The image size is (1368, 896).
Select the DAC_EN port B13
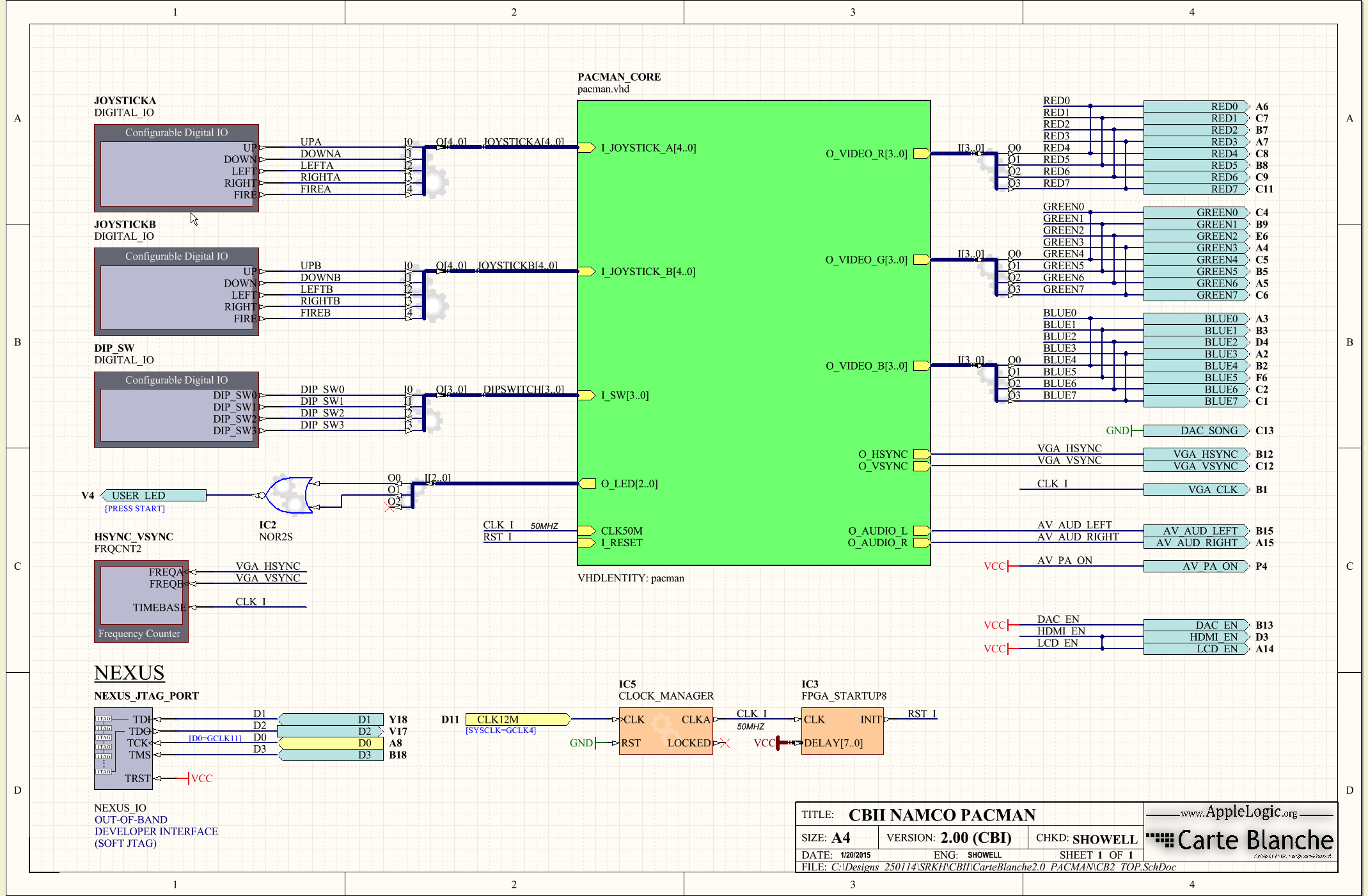coord(1196,625)
